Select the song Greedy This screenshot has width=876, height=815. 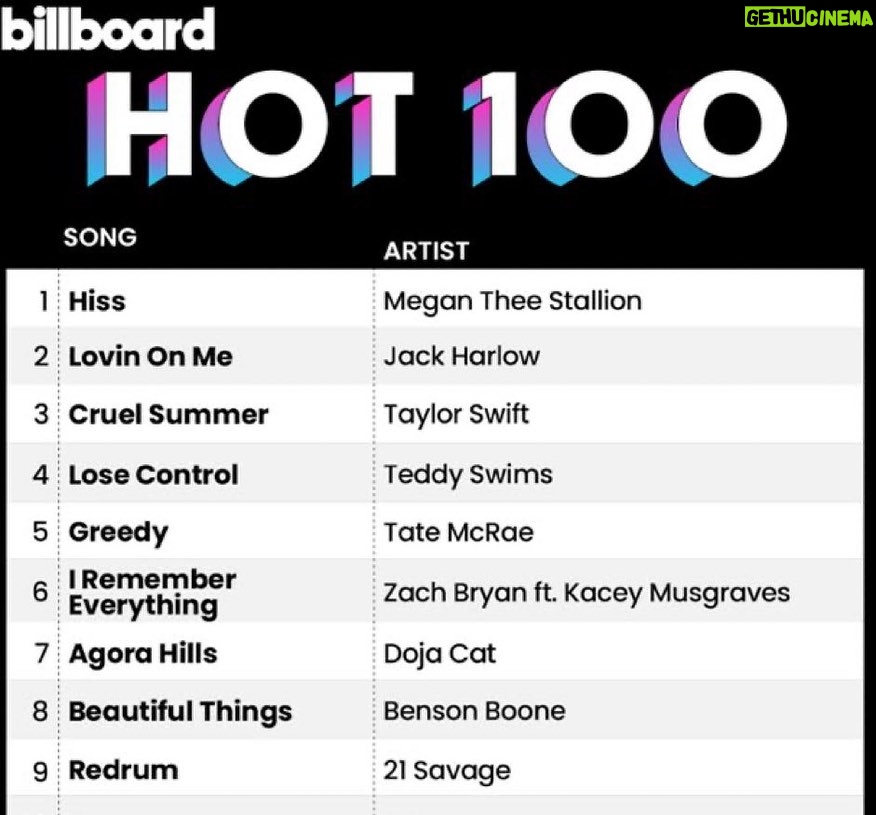click(x=118, y=532)
